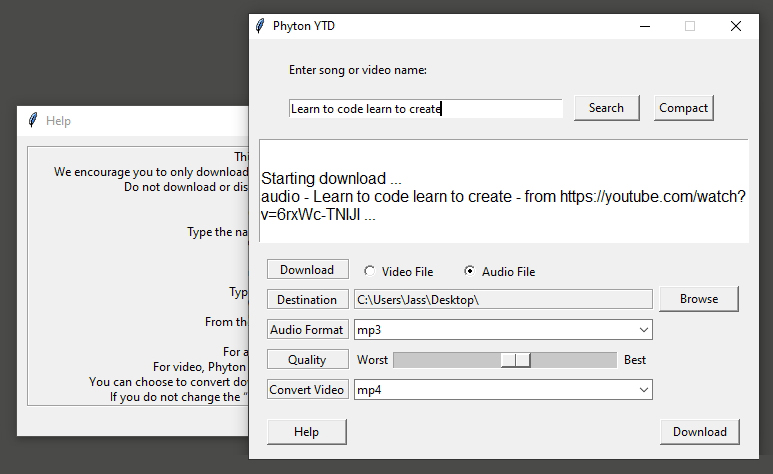Click the download status output text area

coord(504,191)
